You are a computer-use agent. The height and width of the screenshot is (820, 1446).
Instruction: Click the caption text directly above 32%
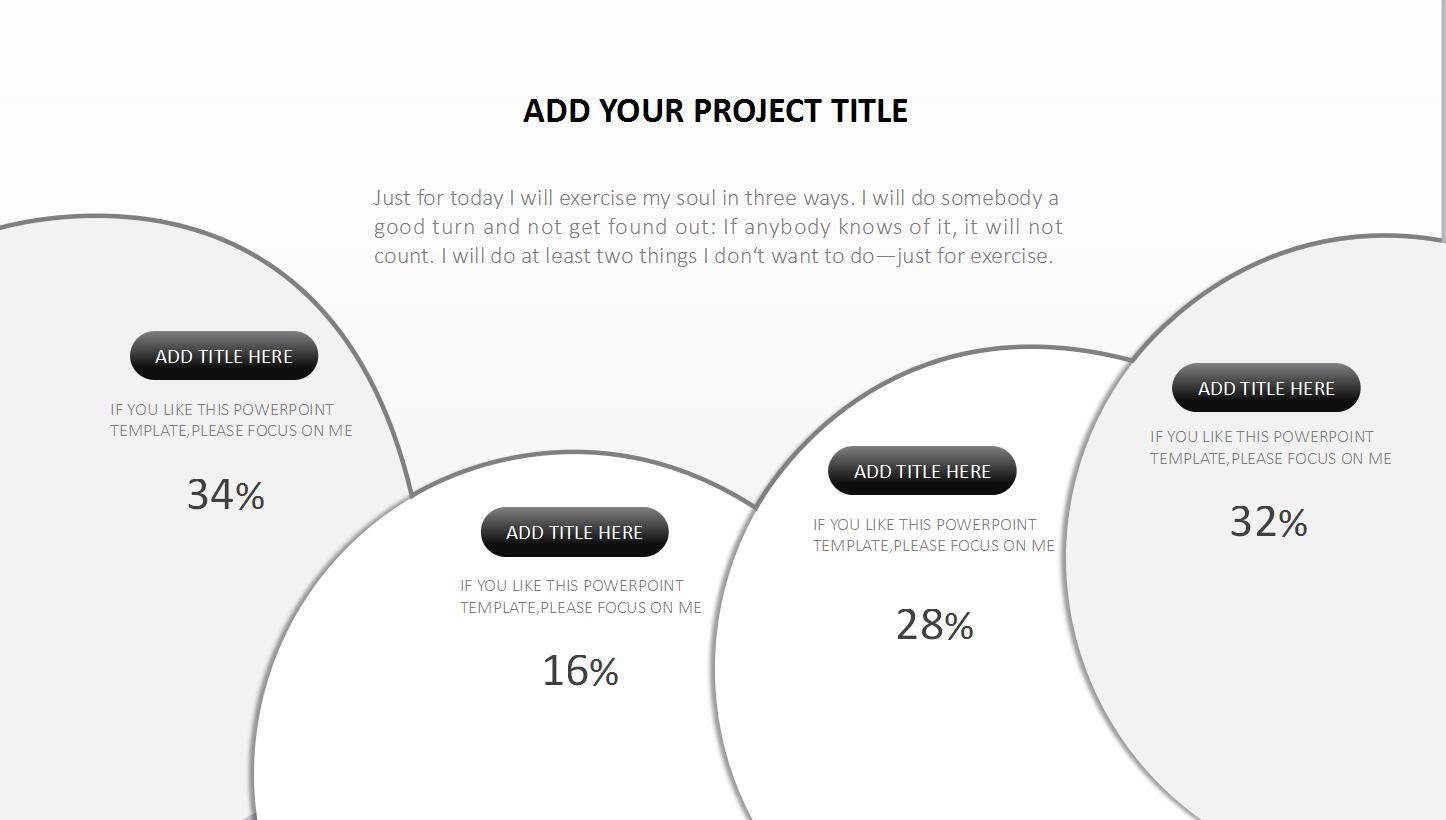point(1270,447)
